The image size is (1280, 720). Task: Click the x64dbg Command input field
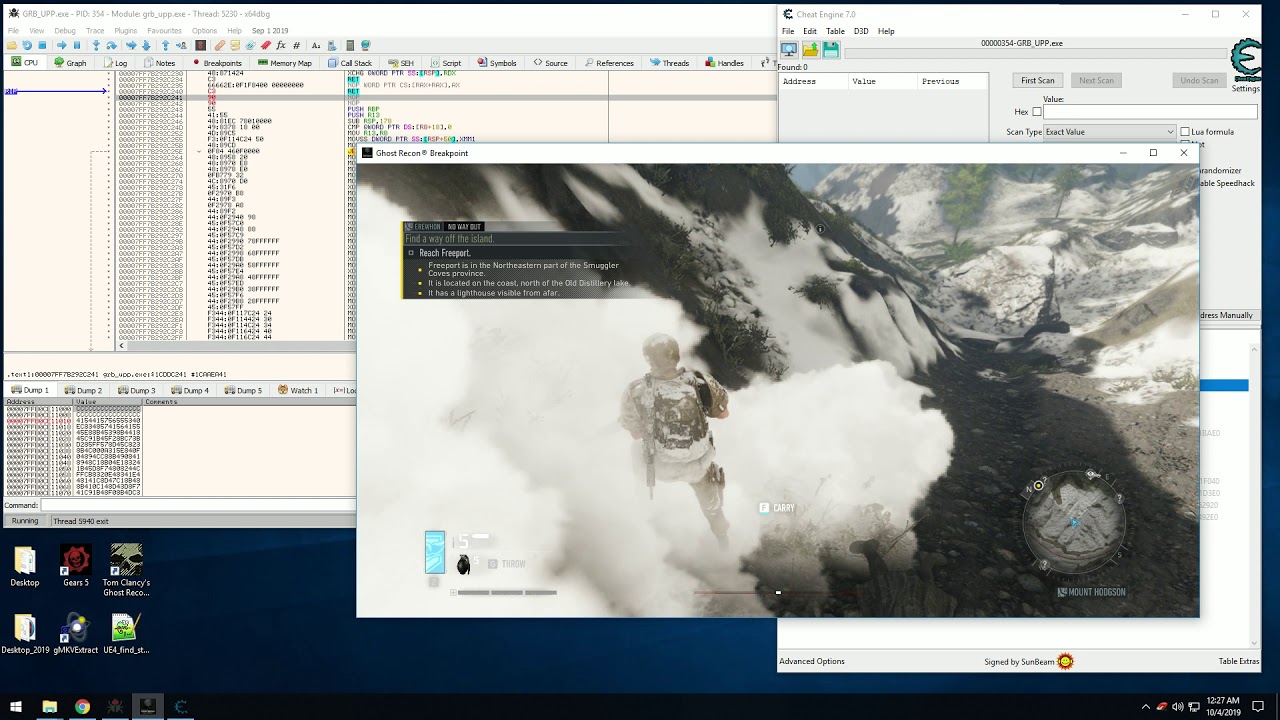coord(198,505)
